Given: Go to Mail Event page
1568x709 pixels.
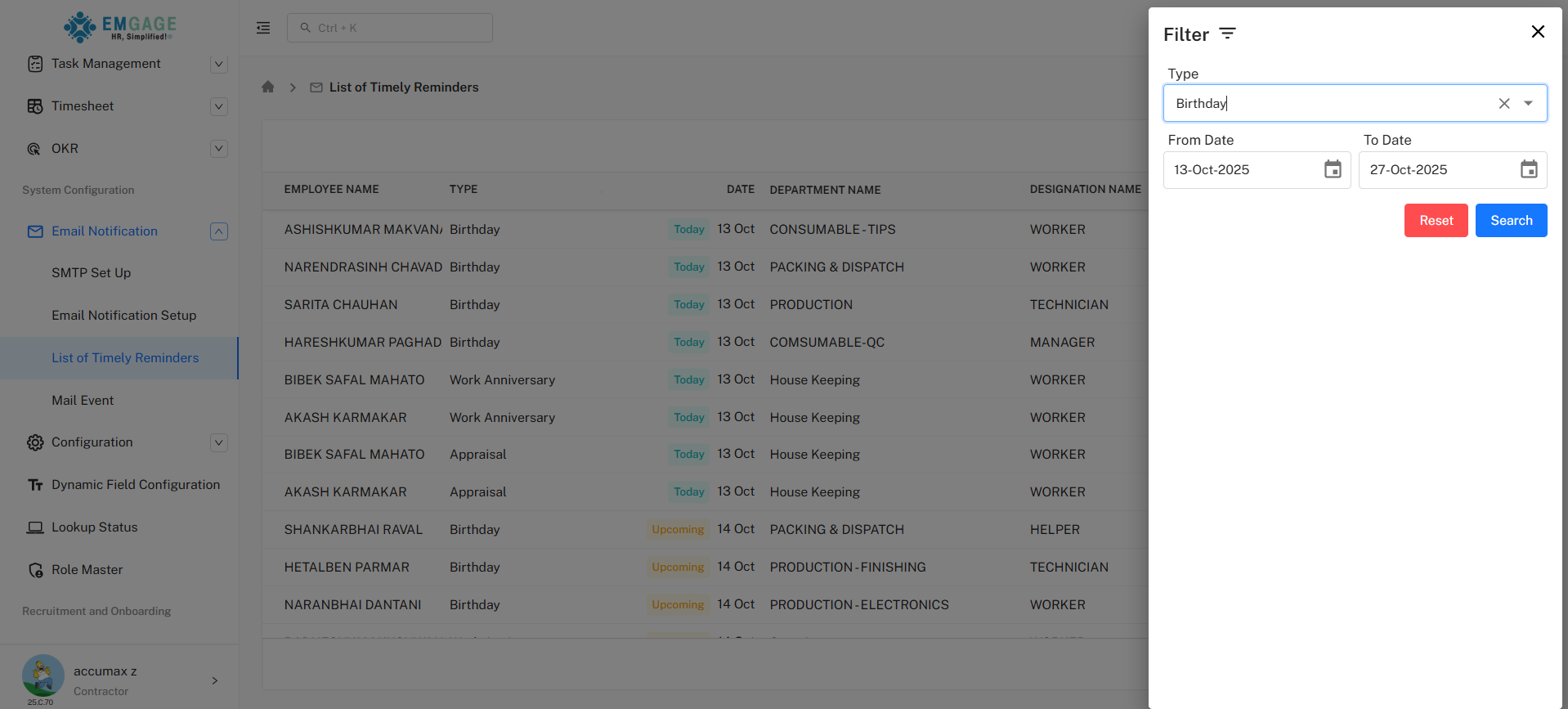Looking at the screenshot, I should tap(83, 401).
